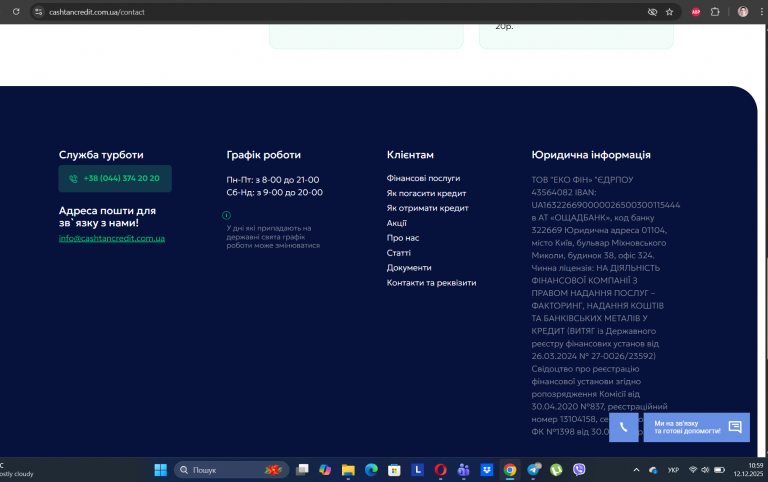This screenshot has width=768, height=482.
Task: Open the chat widget Ми на зв'язку
Action: tap(696, 427)
